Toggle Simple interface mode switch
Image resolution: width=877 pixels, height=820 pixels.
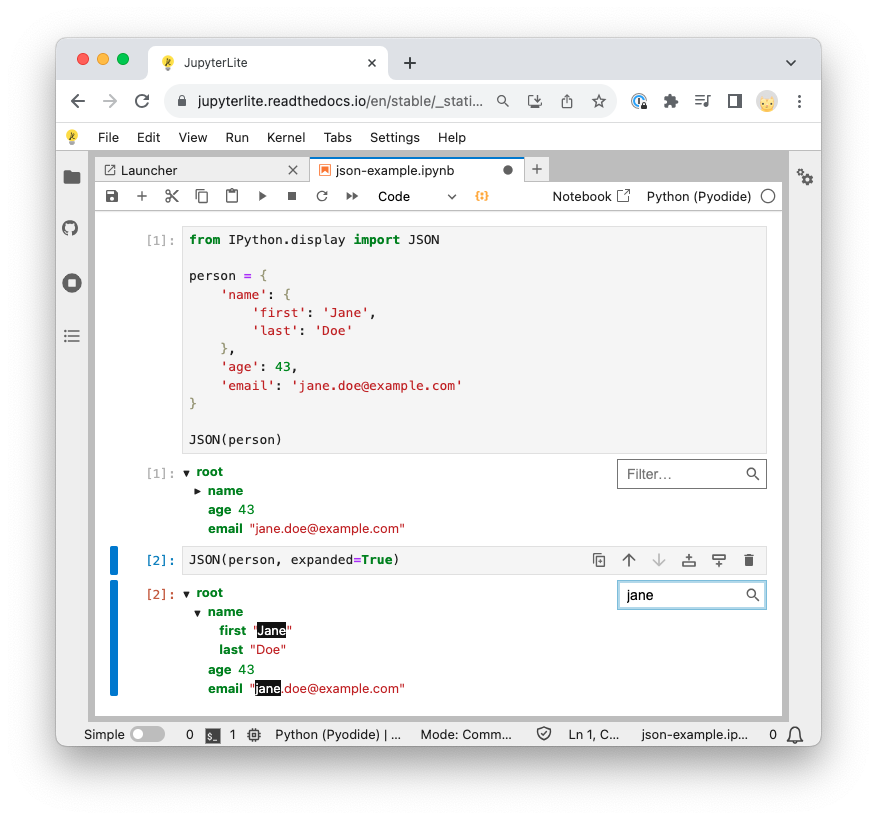[148, 734]
